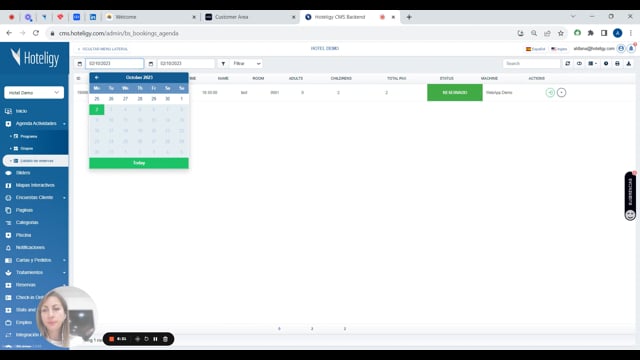The width and height of the screenshot is (640, 360).
Task: Open the Filtrar dropdown
Action: tap(247, 64)
